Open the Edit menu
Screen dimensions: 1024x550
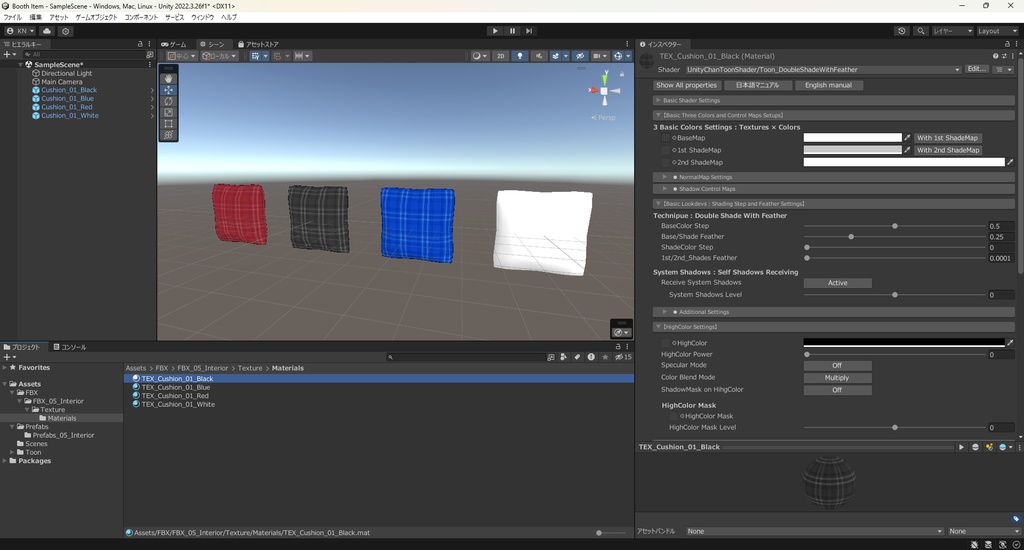point(35,17)
